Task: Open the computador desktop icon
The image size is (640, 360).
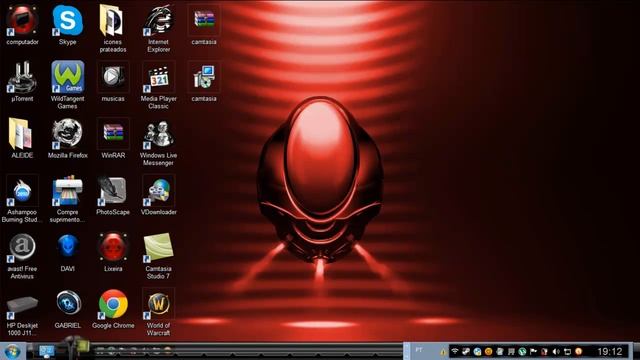Action: (x=22, y=24)
